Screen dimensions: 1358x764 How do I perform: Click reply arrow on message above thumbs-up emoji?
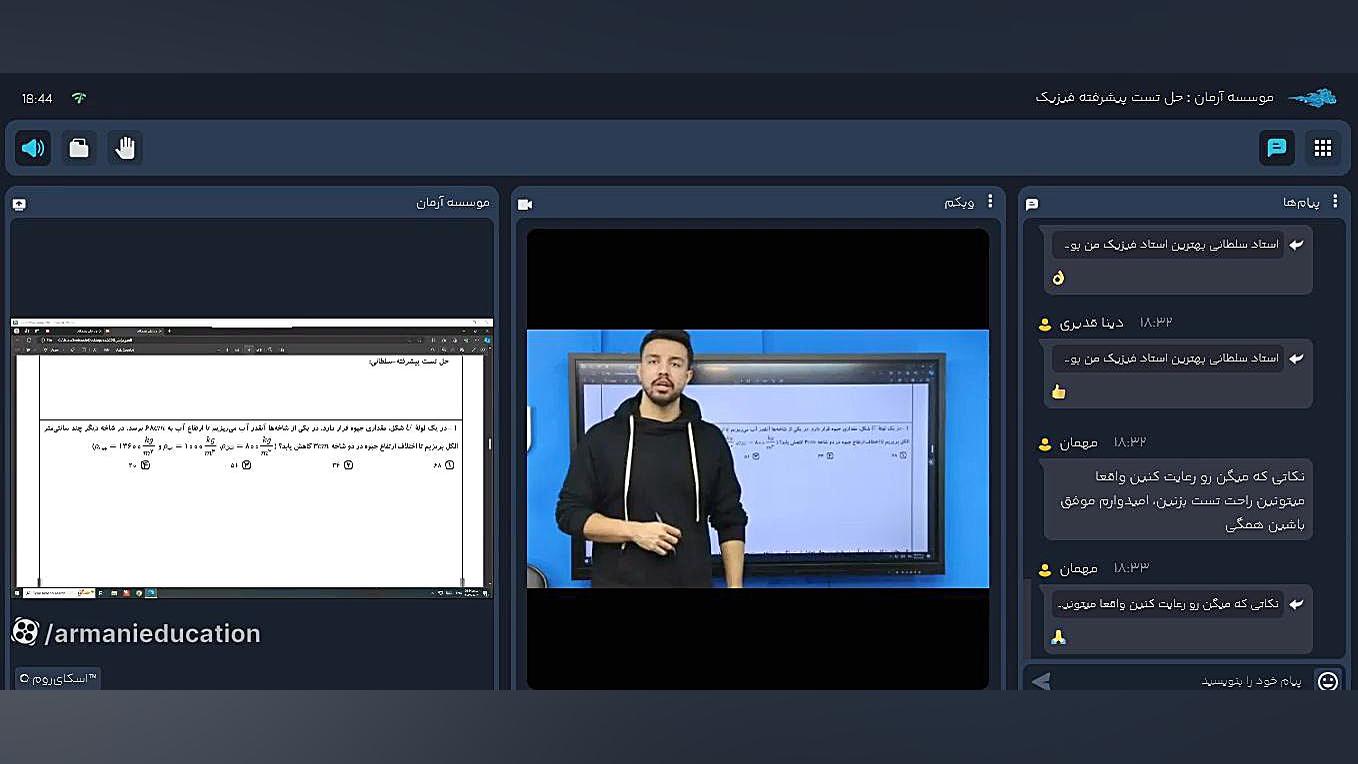(1296, 358)
